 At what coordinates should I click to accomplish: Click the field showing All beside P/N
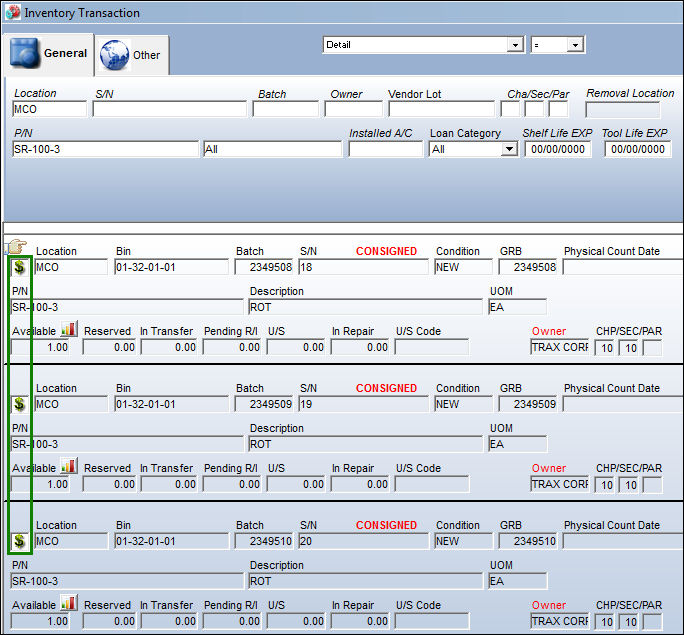pyautogui.click(x=273, y=149)
